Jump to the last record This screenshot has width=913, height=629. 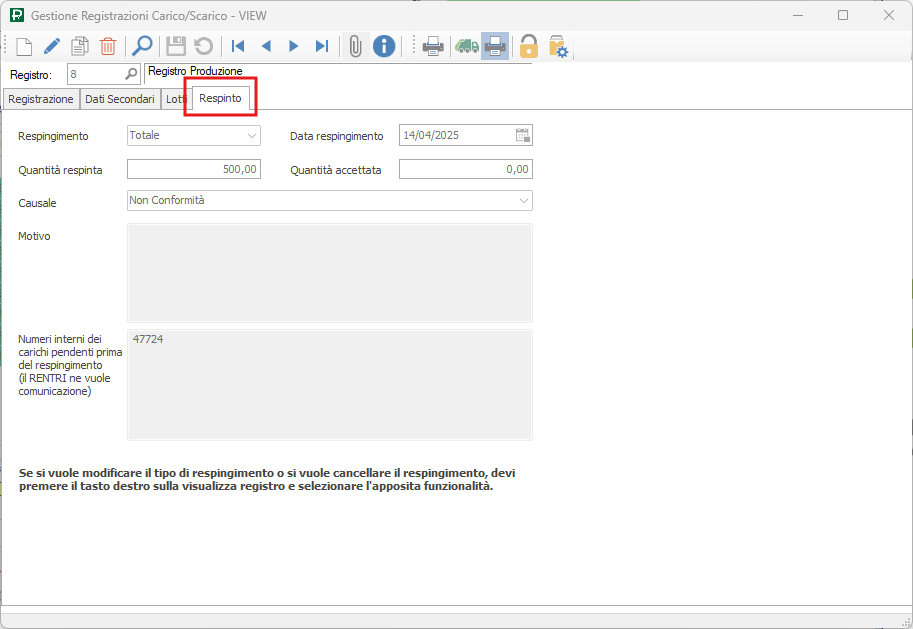point(322,46)
